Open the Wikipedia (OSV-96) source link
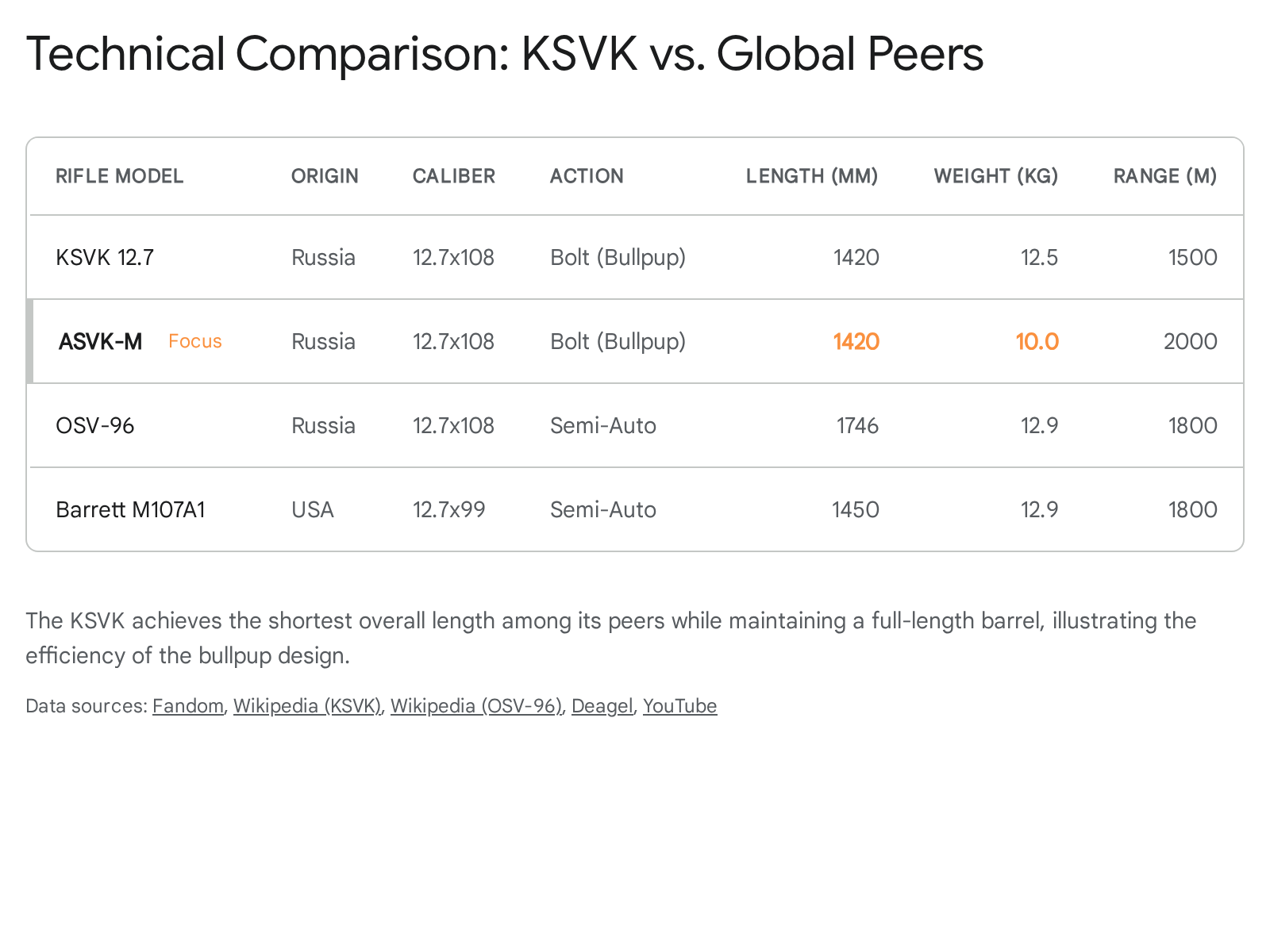 [476, 706]
